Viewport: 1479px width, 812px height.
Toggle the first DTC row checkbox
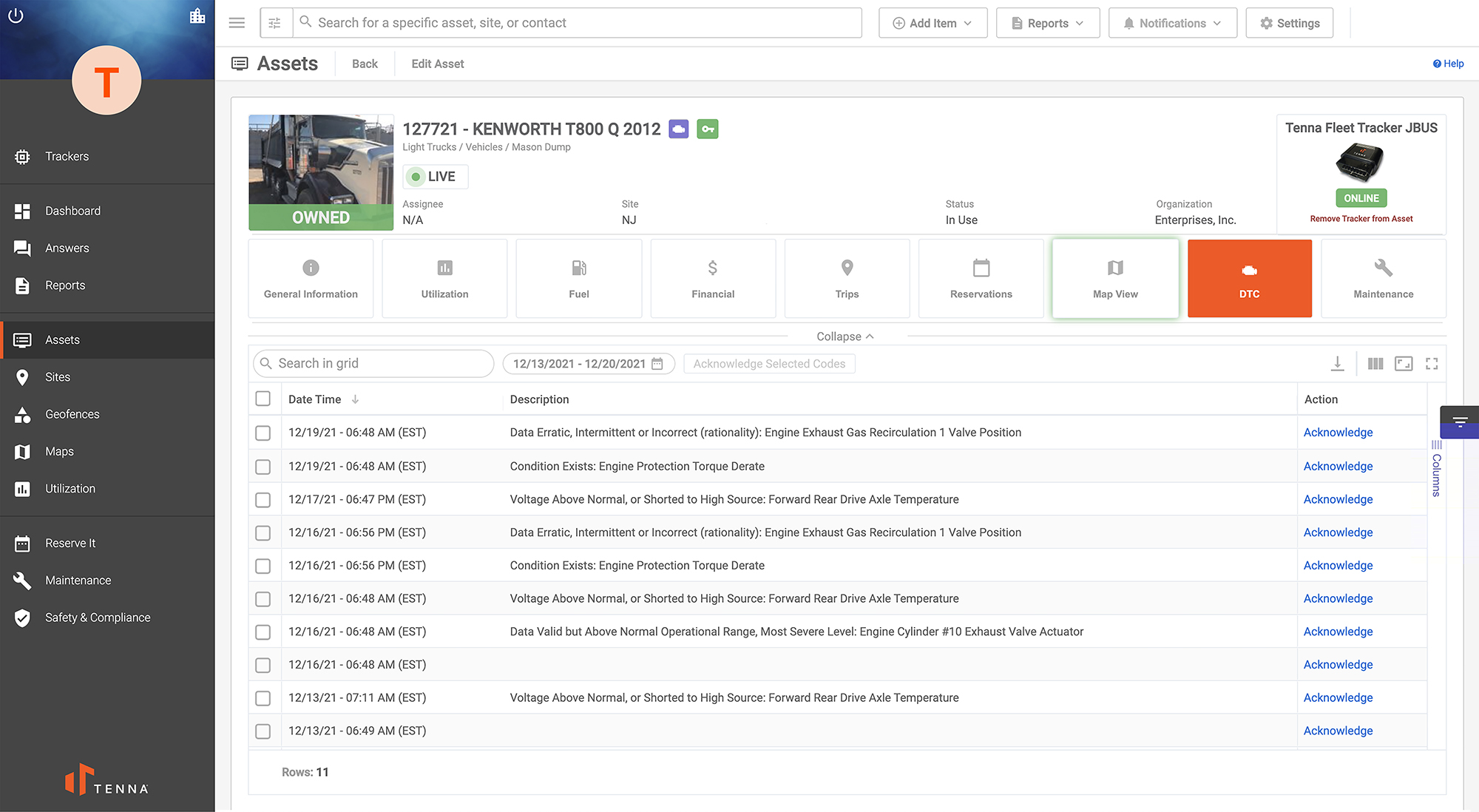pyautogui.click(x=263, y=432)
